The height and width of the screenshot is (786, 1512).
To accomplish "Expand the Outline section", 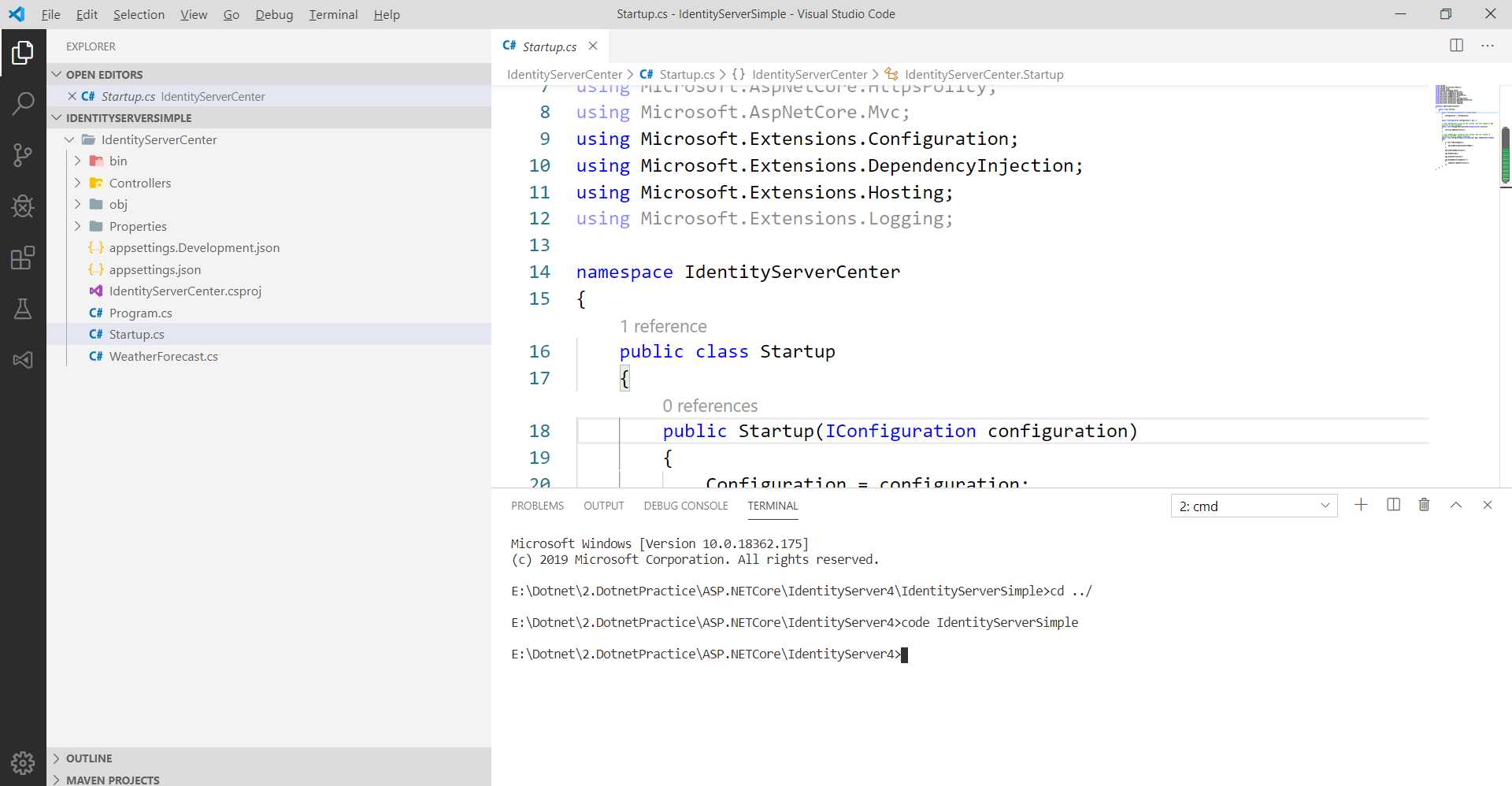I will (56, 758).
